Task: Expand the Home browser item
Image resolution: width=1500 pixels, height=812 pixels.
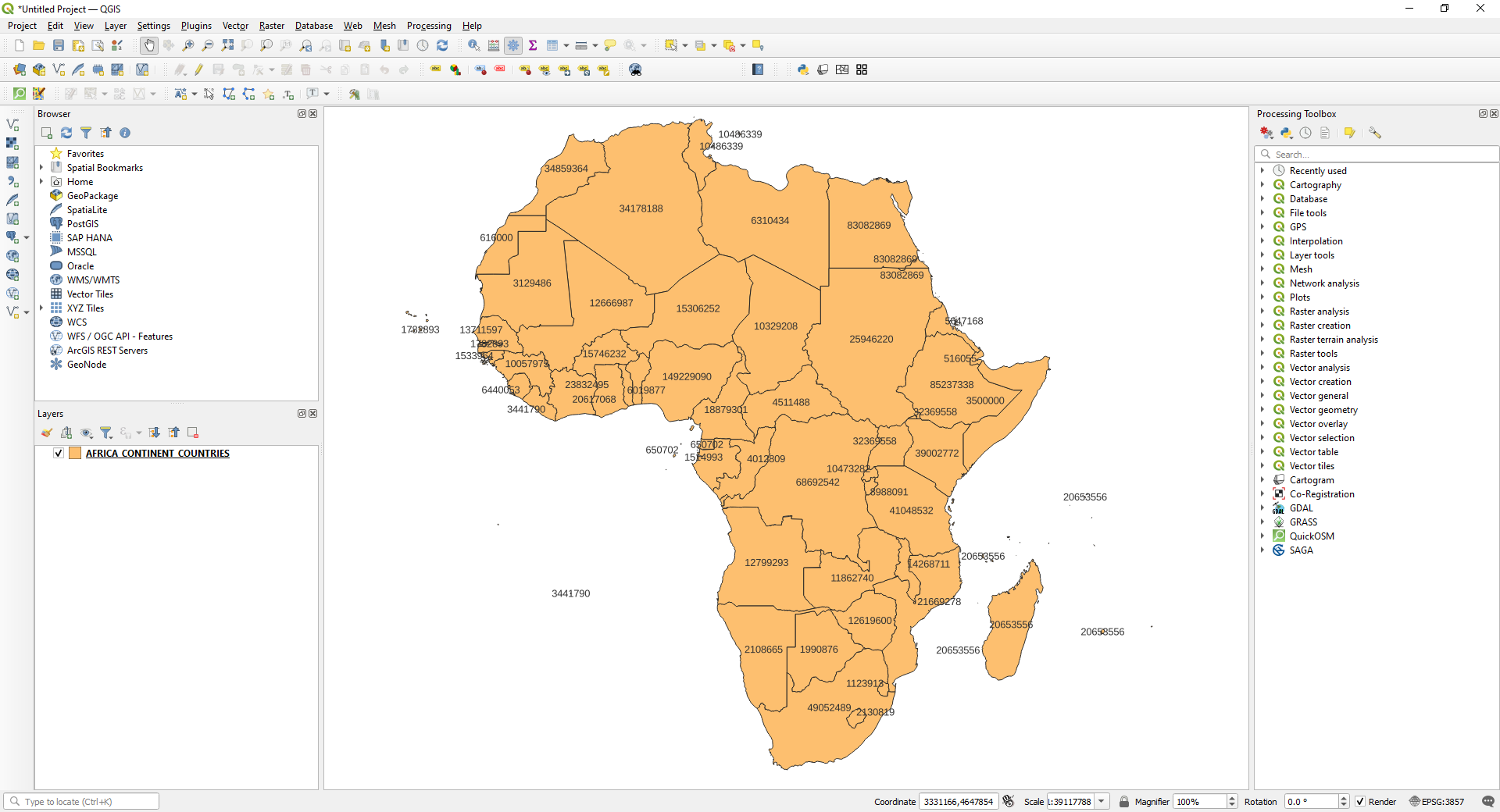Action: [x=41, y=181]
